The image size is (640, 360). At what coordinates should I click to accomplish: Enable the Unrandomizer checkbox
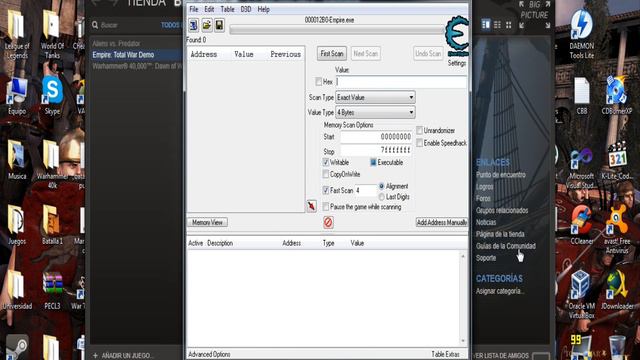point(420,130)
